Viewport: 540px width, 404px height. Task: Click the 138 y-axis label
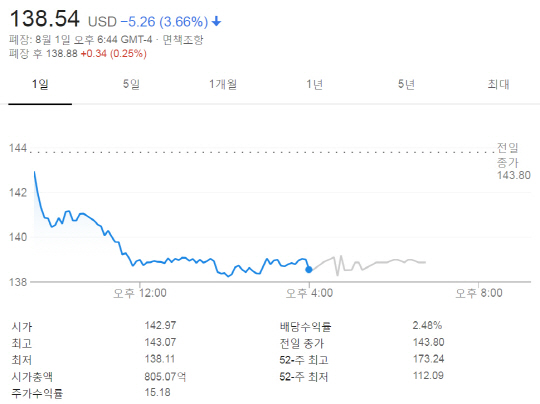(18, 282)
